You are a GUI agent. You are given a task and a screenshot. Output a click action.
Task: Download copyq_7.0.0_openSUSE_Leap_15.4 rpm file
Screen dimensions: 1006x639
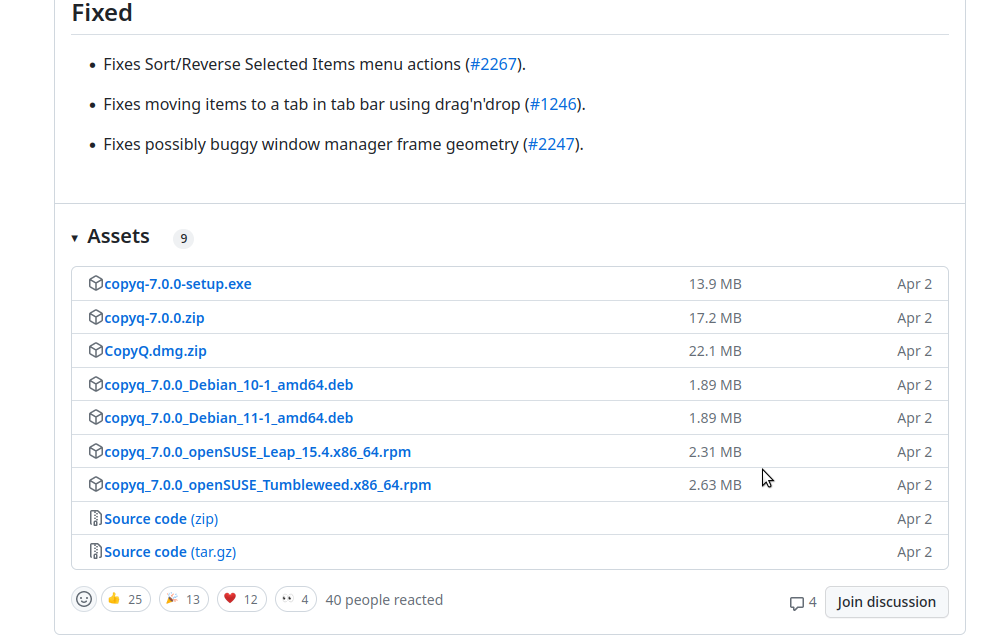click(x=257, y=452)
